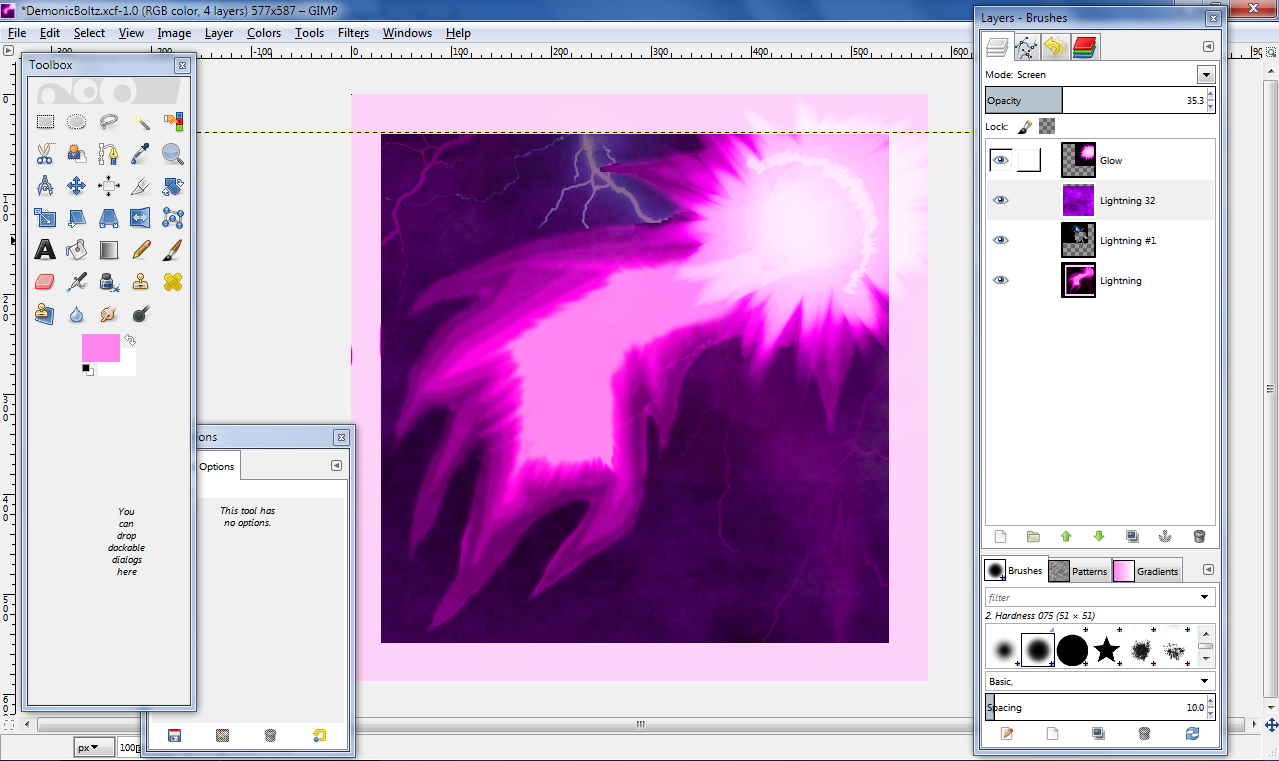The height and width of the screenshot is (761, 1279).
Task: Switch to the Patterns tab
Action: click(1079, 571)
